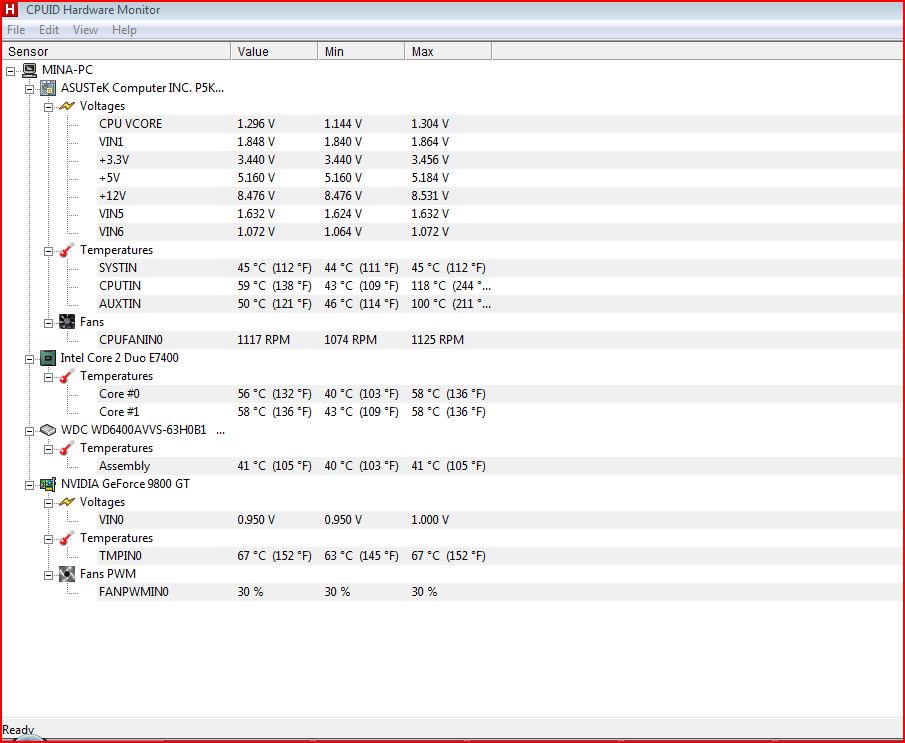The width and height of the screenshot is (905, 743).
Task: Open the Help menu
Action: 124,30
